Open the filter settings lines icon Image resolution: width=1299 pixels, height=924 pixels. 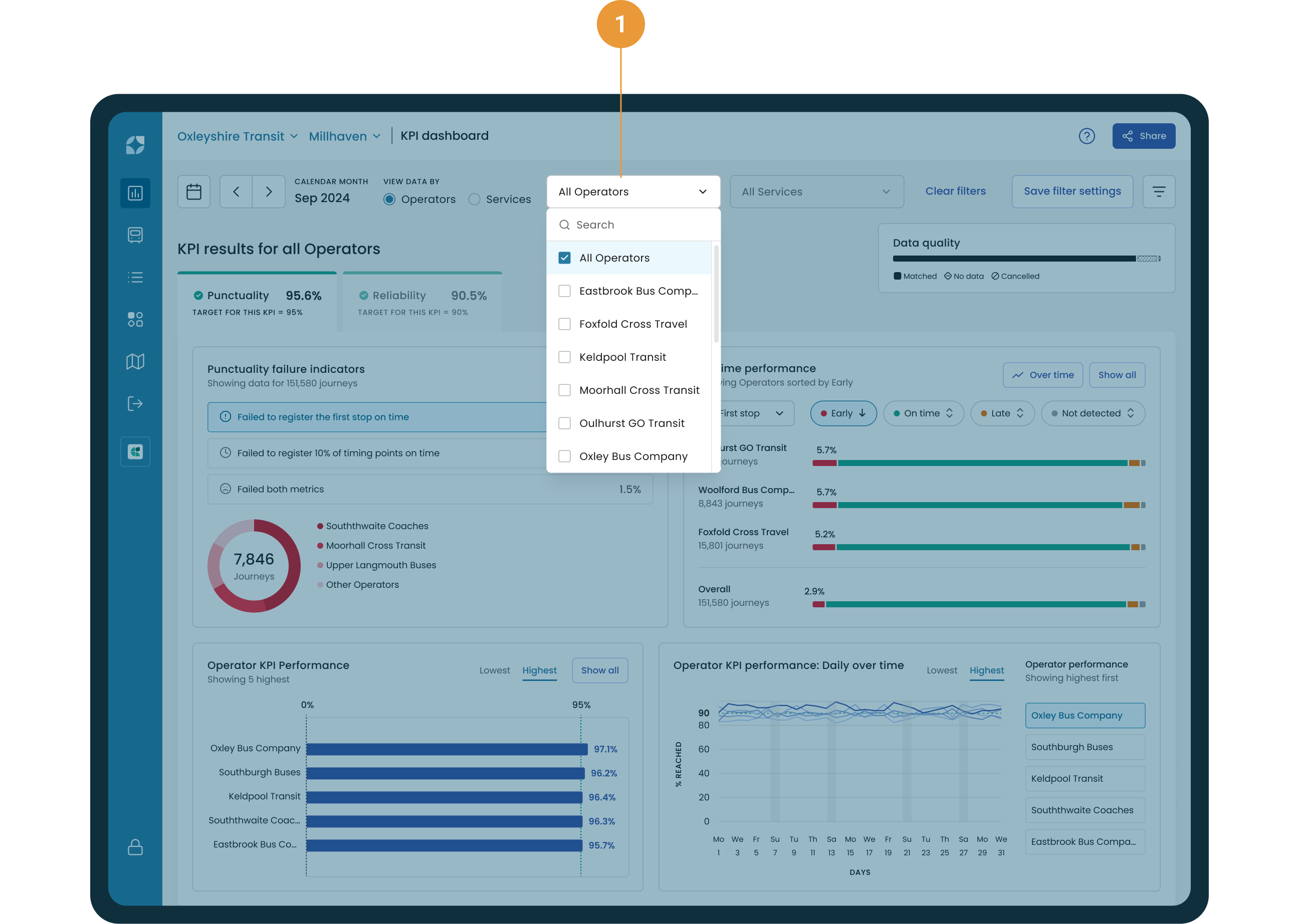(1159, 192)
